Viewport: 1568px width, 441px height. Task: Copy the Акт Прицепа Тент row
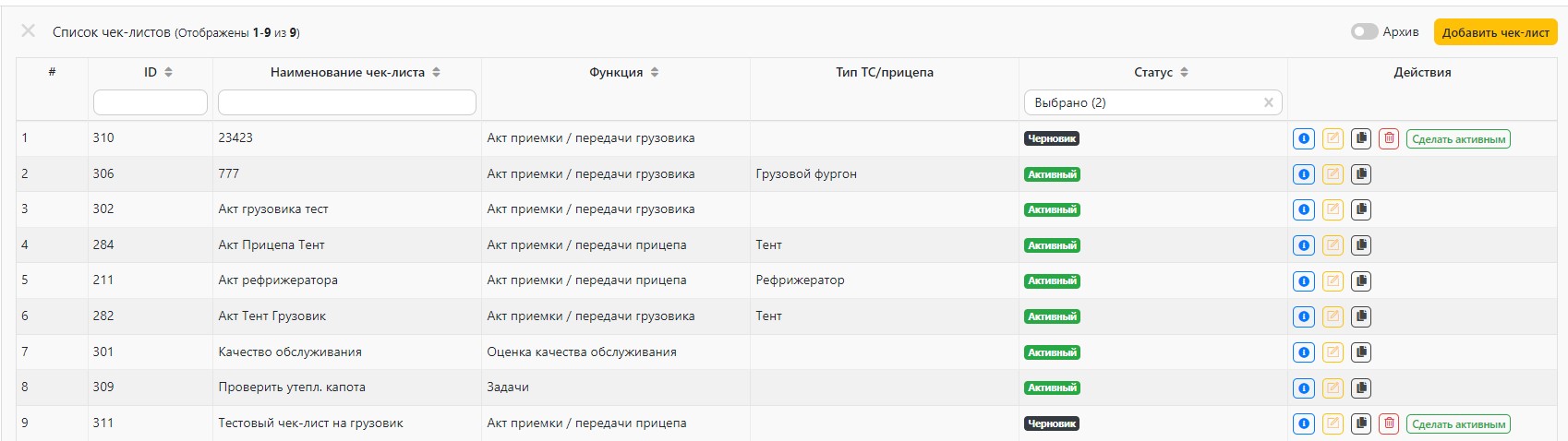(x=1360, y=245)
